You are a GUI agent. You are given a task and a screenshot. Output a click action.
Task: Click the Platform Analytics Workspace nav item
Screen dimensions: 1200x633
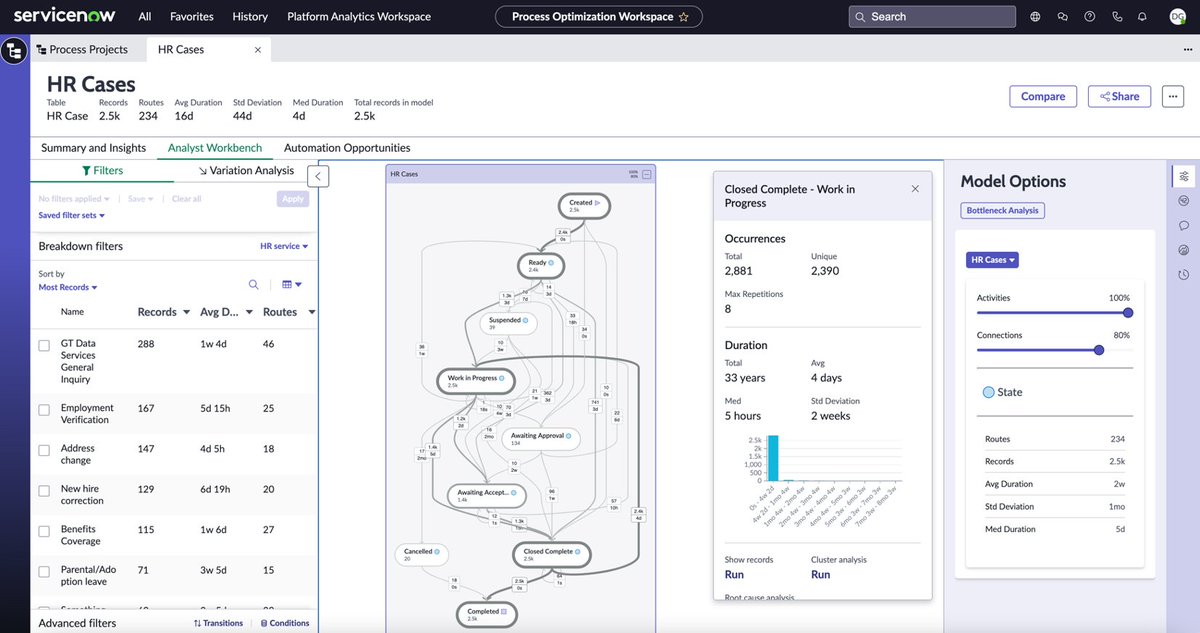coord(359,17)
